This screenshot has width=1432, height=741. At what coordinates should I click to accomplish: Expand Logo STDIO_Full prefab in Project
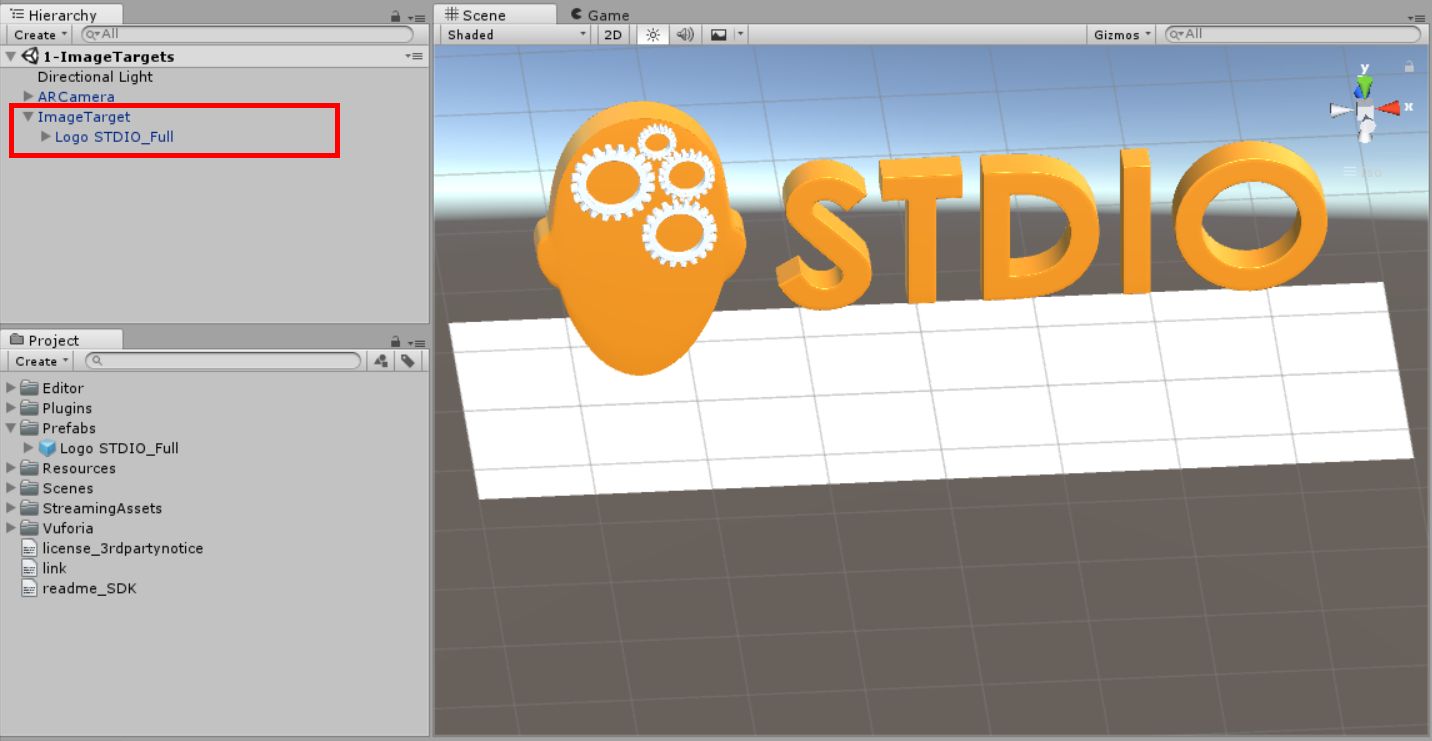pyautogui.click(x=28, y=448)
